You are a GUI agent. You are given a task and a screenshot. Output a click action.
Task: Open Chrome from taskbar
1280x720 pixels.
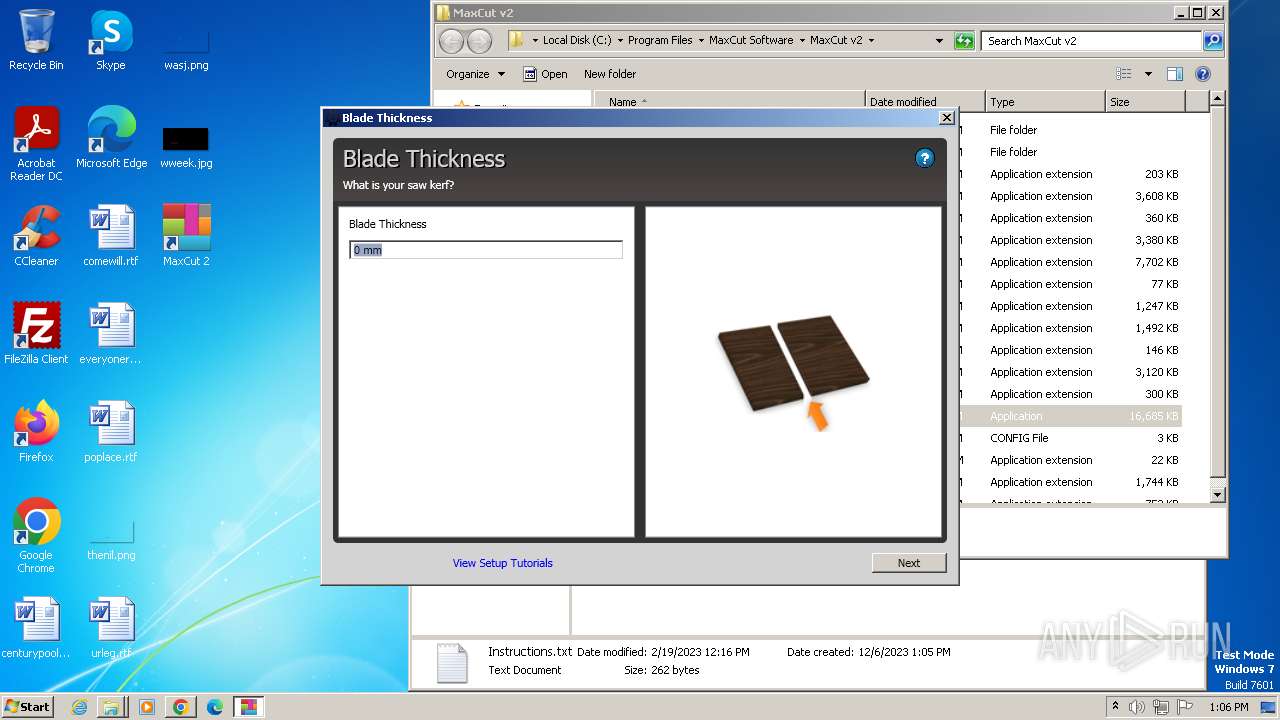181,707
